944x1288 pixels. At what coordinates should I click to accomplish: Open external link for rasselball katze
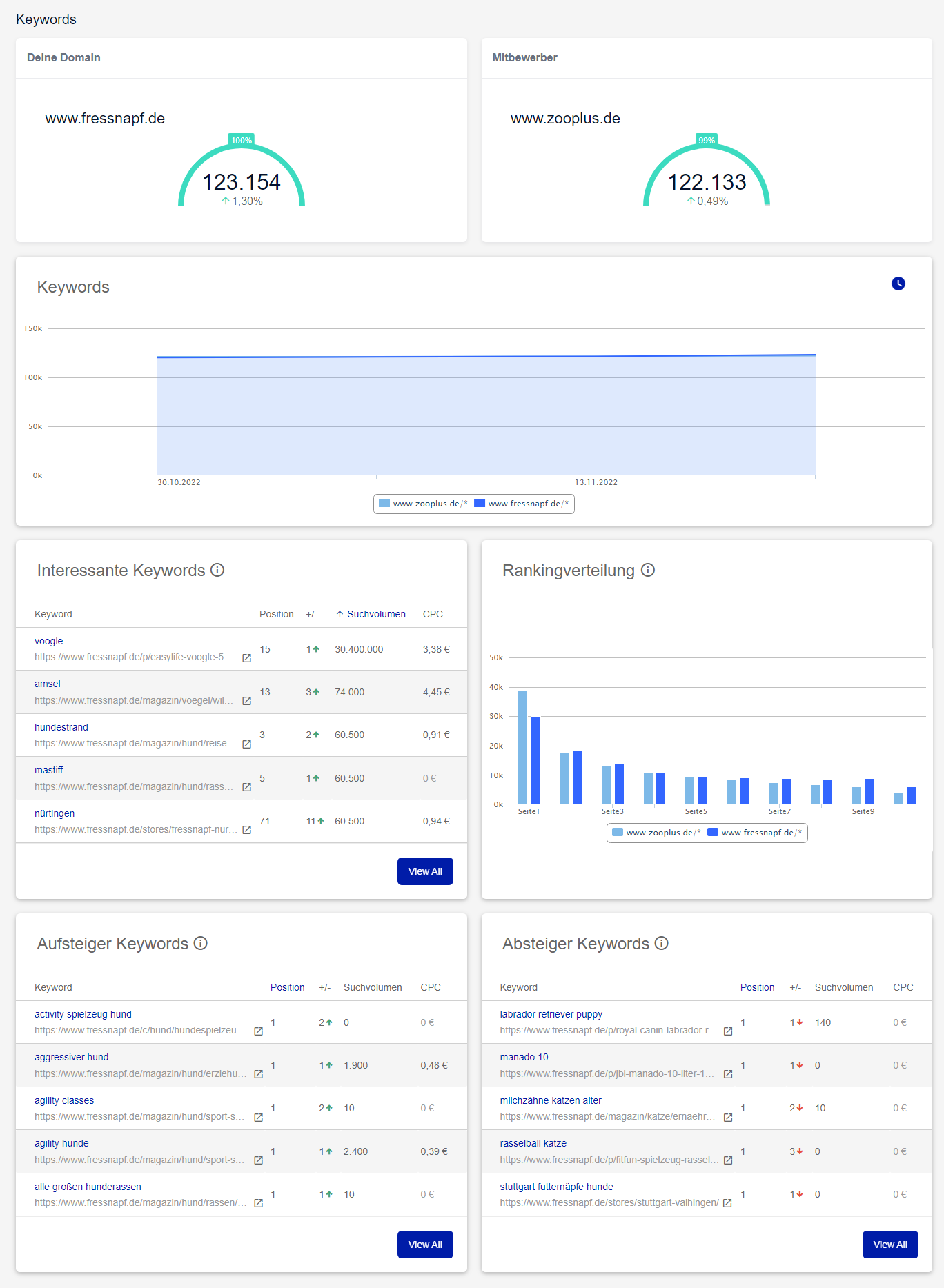coord(727,1160)
